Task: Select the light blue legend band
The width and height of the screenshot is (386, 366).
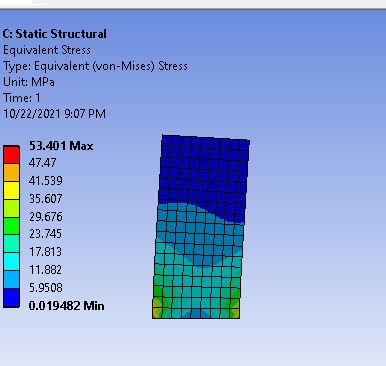Action: (x=11, y=280)
